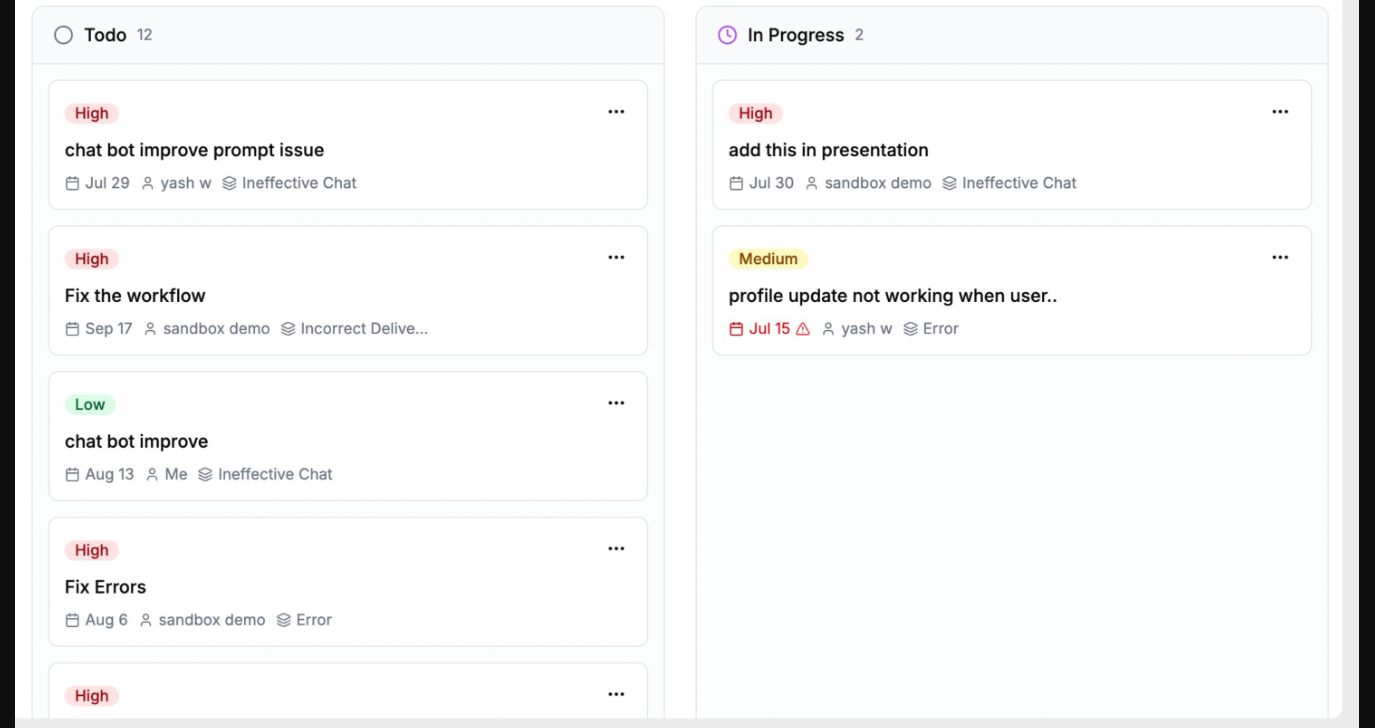Click due date 'Jul 29'

[x=107, y=183]
